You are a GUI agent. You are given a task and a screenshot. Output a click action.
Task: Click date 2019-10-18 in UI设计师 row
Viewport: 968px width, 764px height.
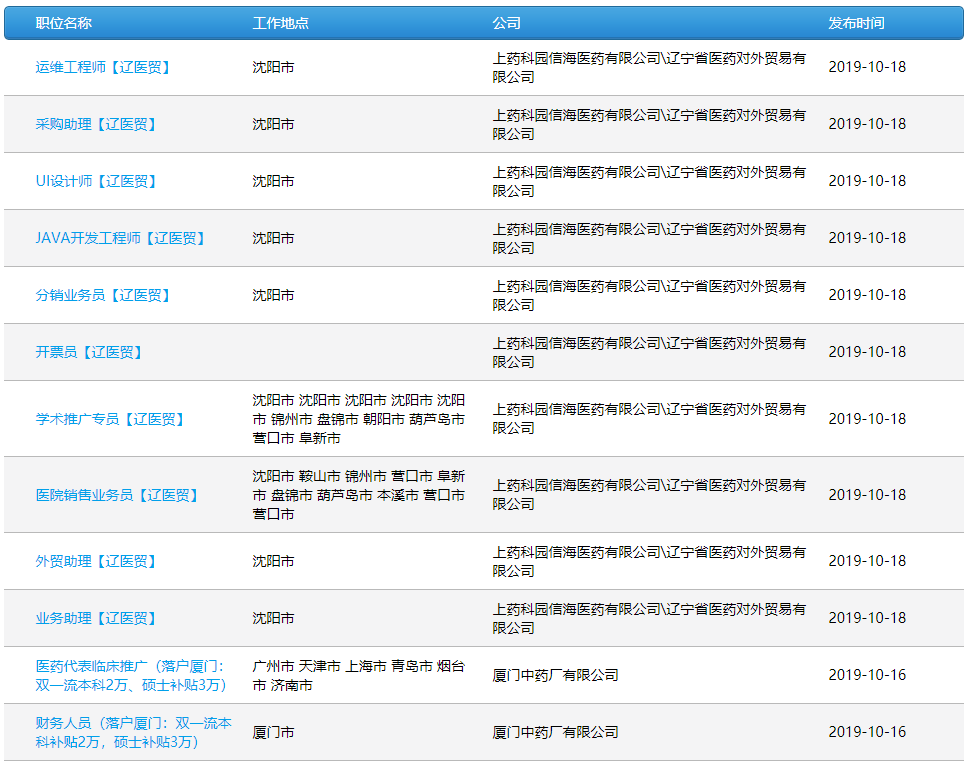tap(867, 181)
